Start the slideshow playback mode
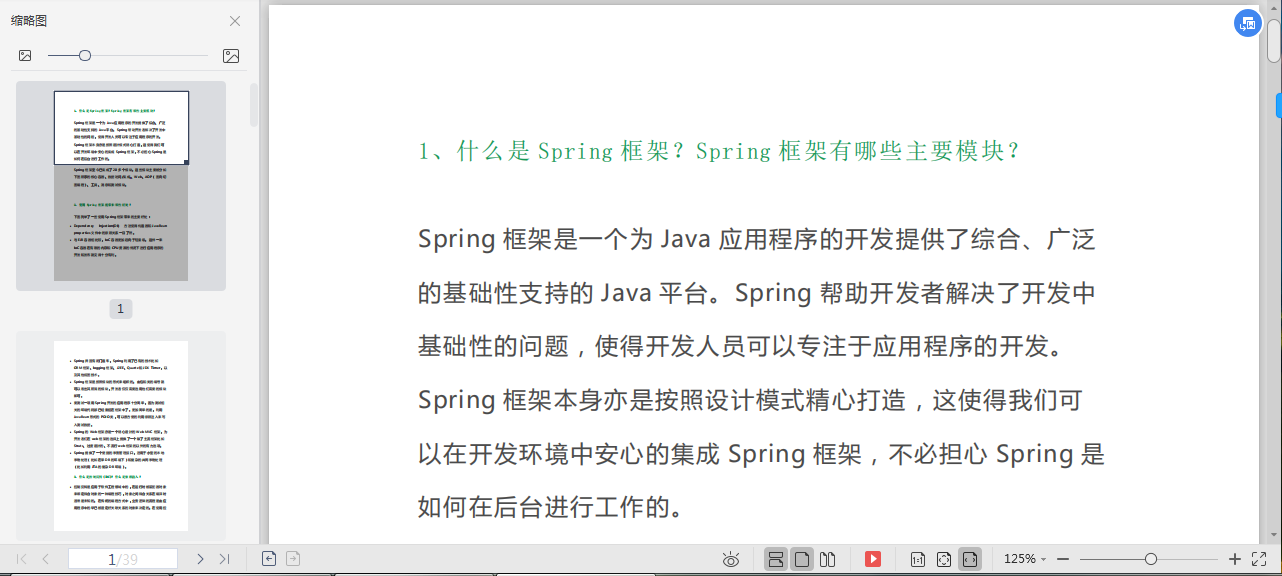1282x576 pixels. coord(872,559)
